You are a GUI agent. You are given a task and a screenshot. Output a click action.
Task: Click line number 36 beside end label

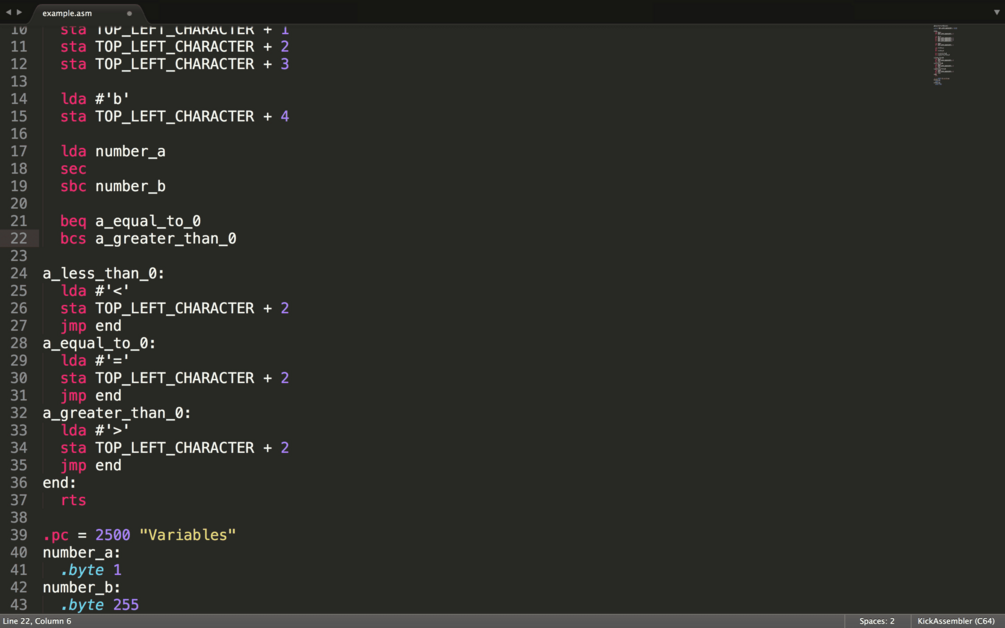point(19,483)
